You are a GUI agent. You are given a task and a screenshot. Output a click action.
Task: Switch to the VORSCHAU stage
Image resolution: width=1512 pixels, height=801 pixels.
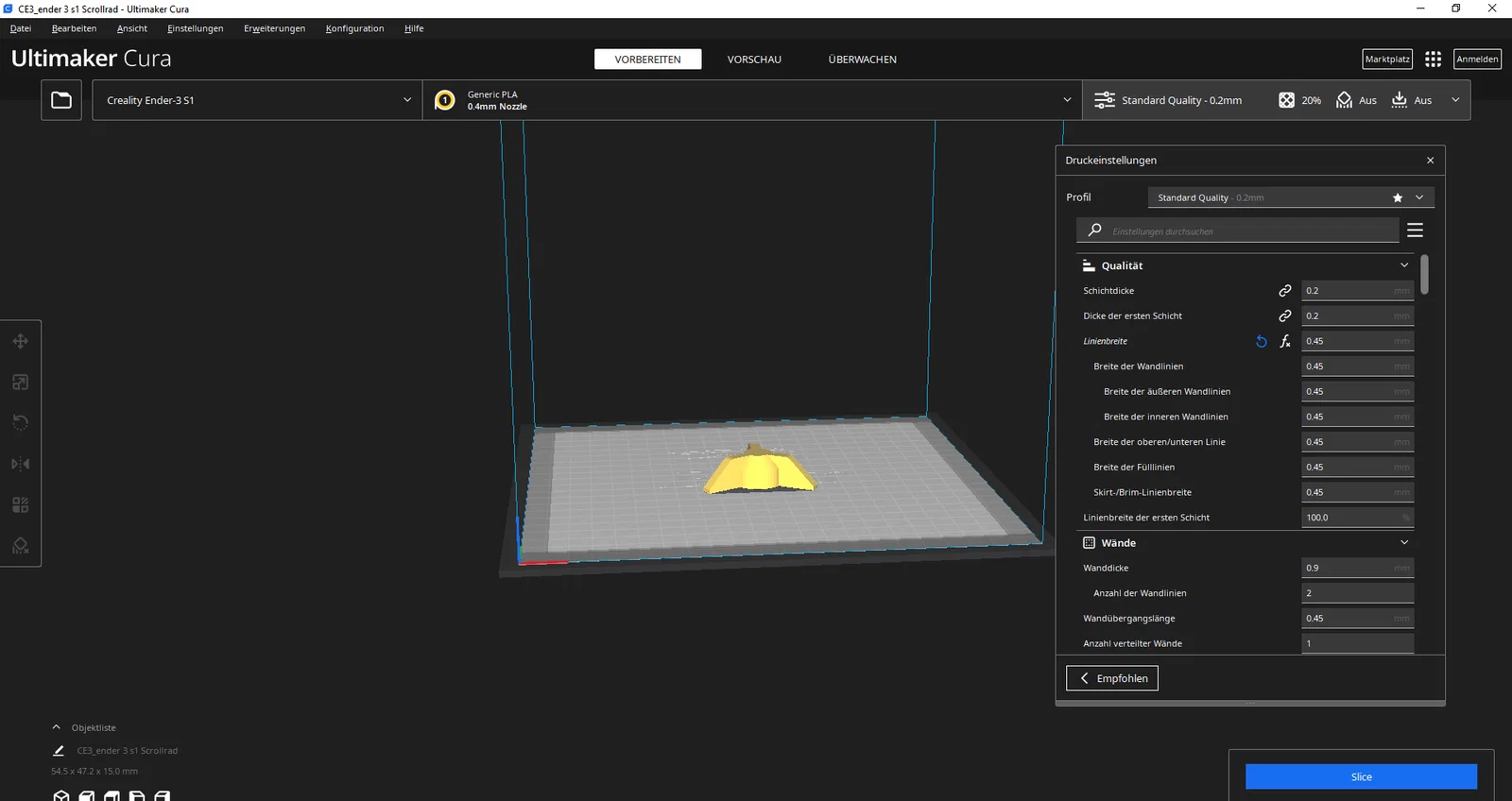[754, 60]
